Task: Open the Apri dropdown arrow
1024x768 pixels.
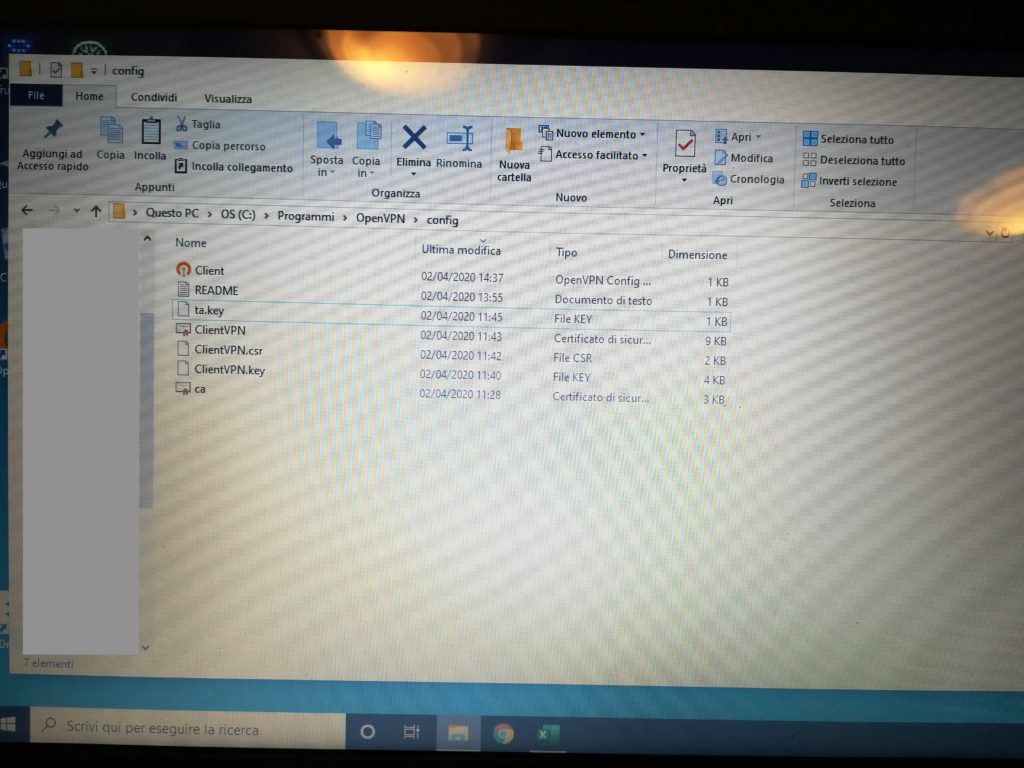Action: [x=758, y=137]
